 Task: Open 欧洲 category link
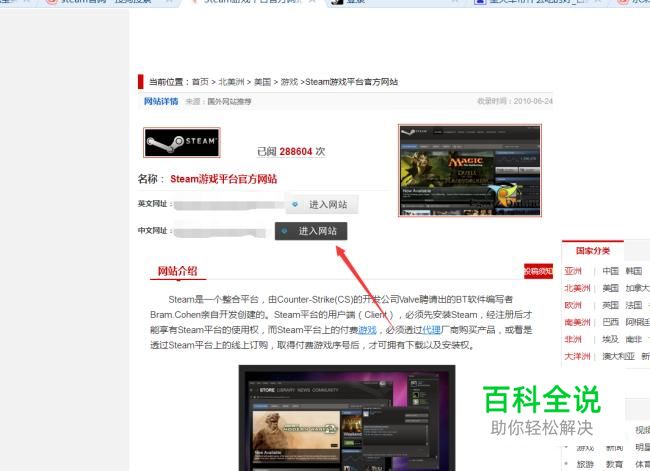pyautogui.click(x=572, y=306)
